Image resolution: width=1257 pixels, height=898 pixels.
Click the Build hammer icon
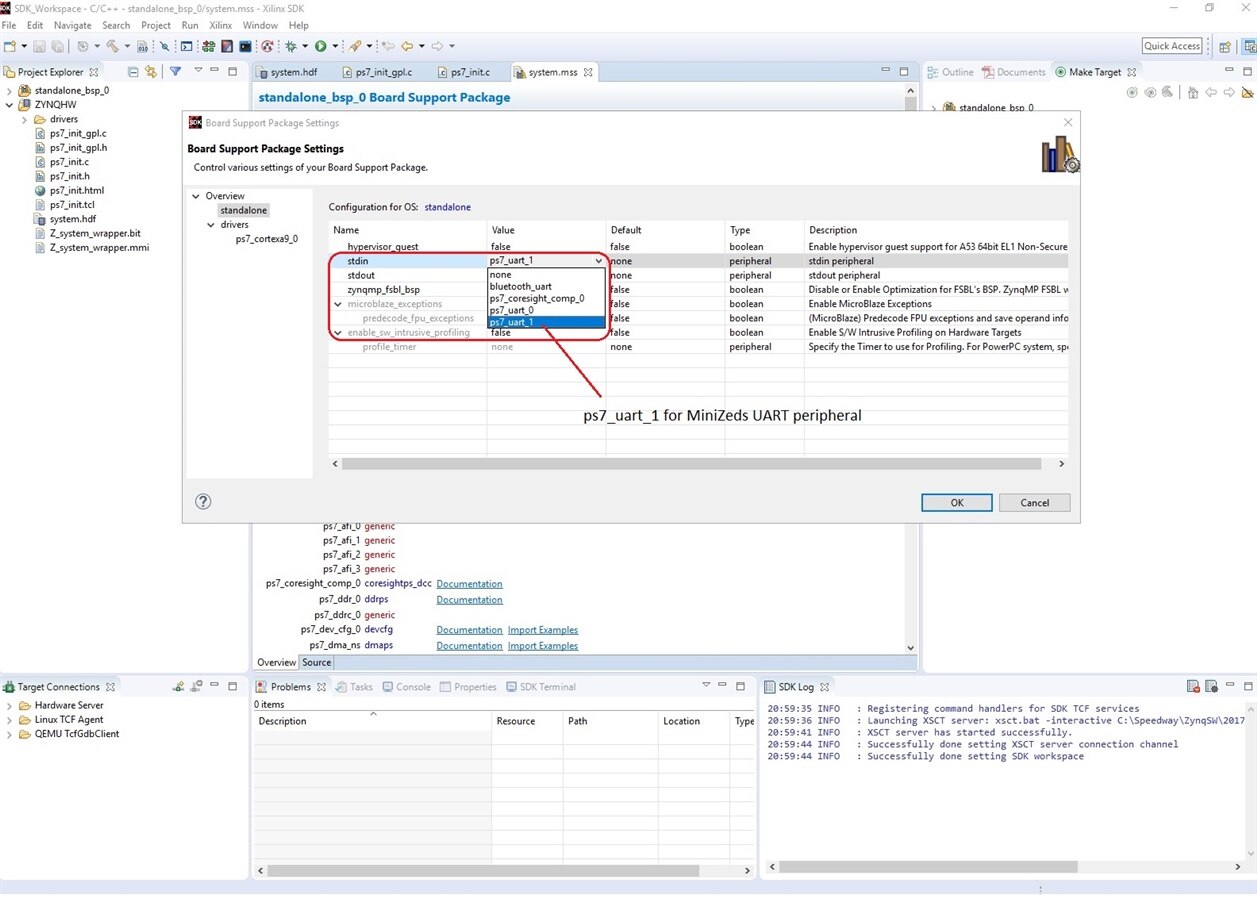tap(112, 46)
